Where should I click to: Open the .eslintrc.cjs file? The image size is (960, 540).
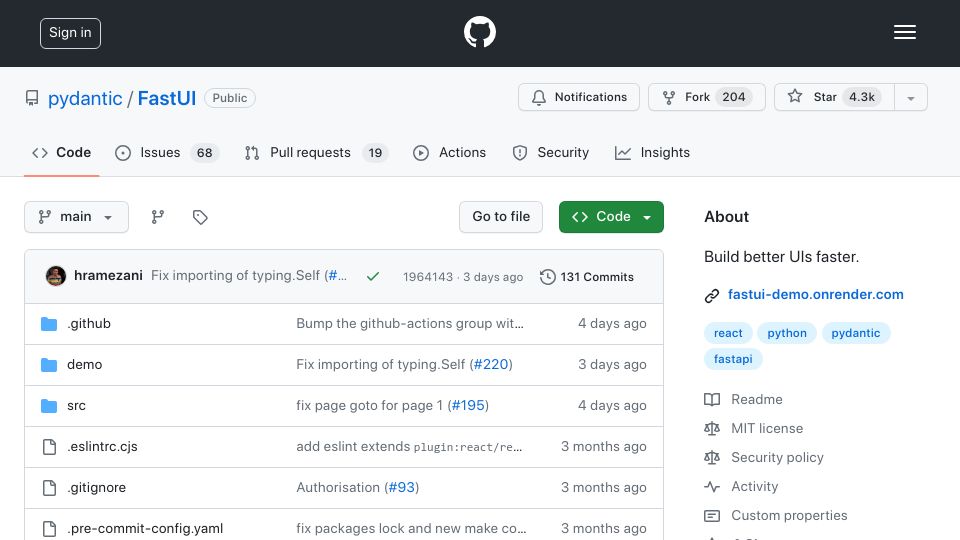102,446
